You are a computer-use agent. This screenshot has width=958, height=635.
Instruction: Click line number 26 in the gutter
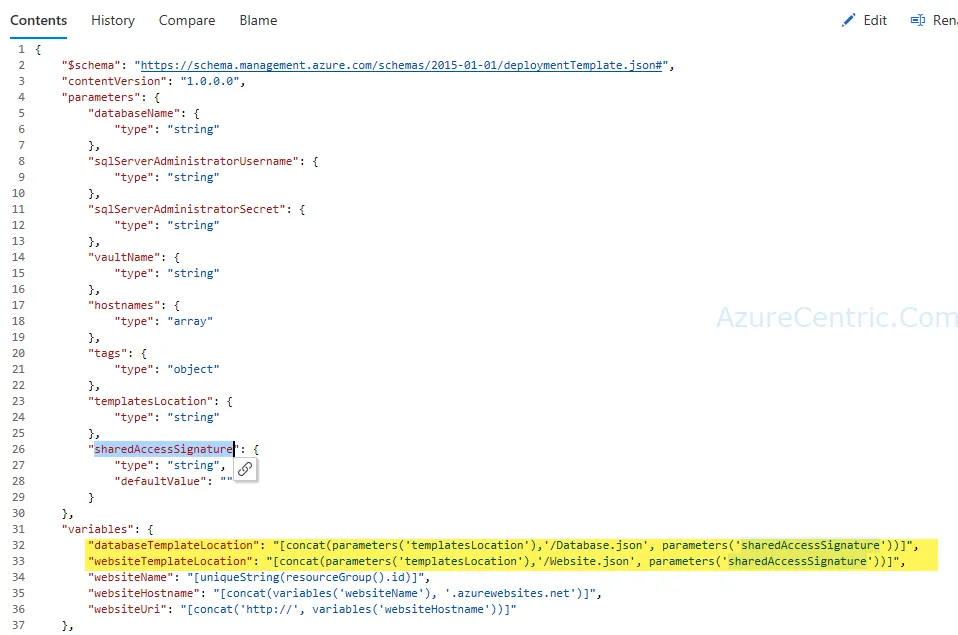(18, 449)
